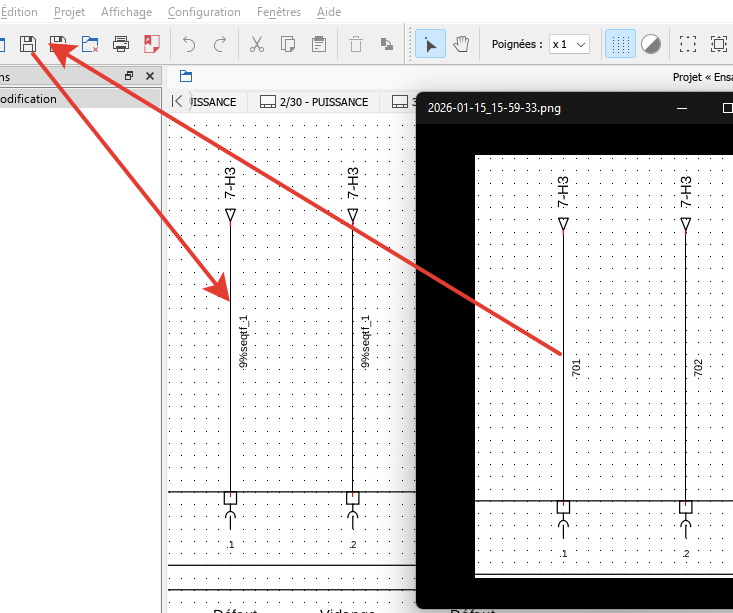Undo the last action

(x=189, y=44)
